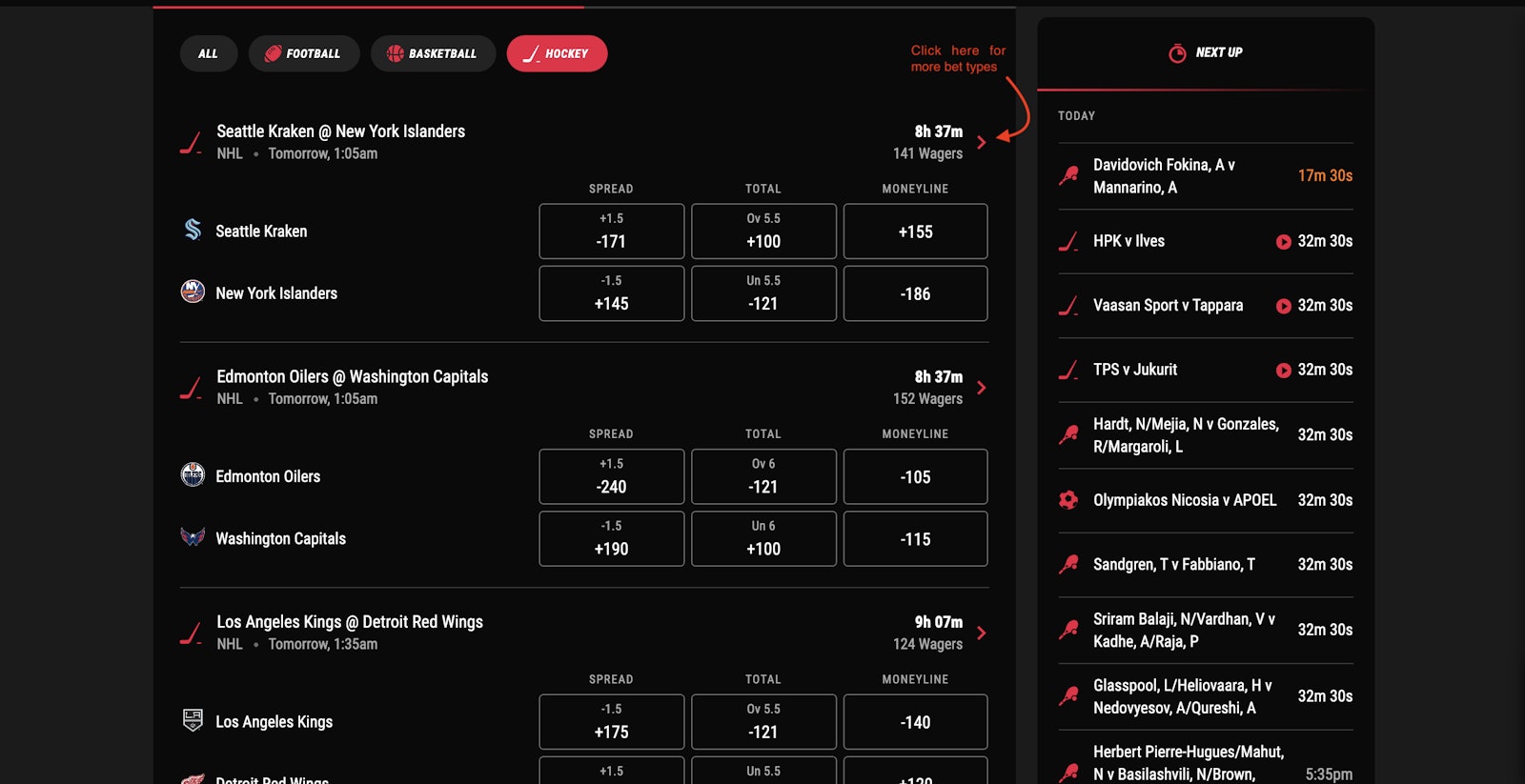This screenshot has width=1525, height=784.
Task: Click the Los Angeles Kings logo
Action: click(x=193, y=720)
